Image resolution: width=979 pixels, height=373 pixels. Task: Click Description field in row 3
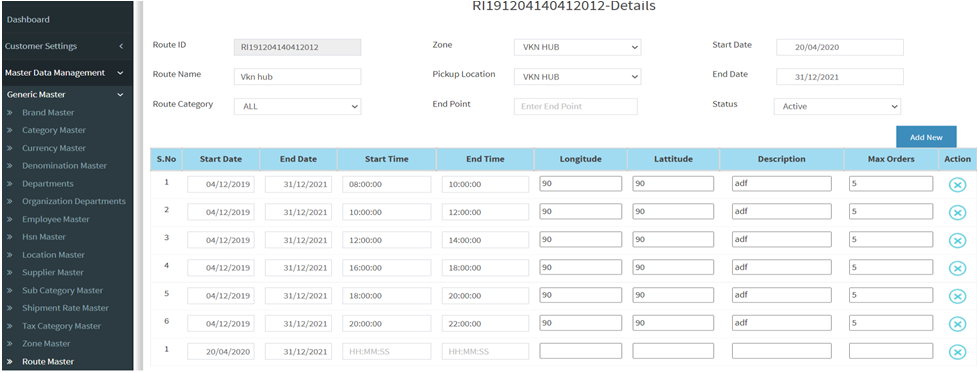[782, 239]
